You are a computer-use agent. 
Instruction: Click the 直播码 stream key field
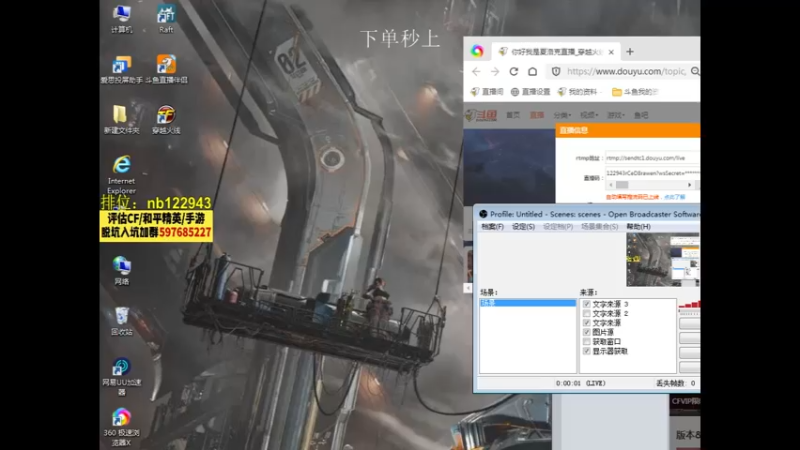(652, 173)
